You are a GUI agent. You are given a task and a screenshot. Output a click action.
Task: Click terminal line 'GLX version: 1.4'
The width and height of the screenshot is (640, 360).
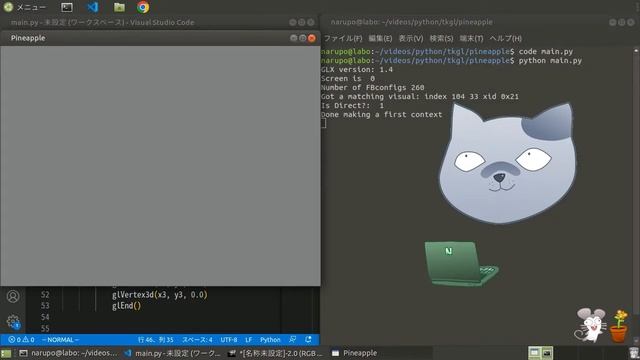click(357, 69)
